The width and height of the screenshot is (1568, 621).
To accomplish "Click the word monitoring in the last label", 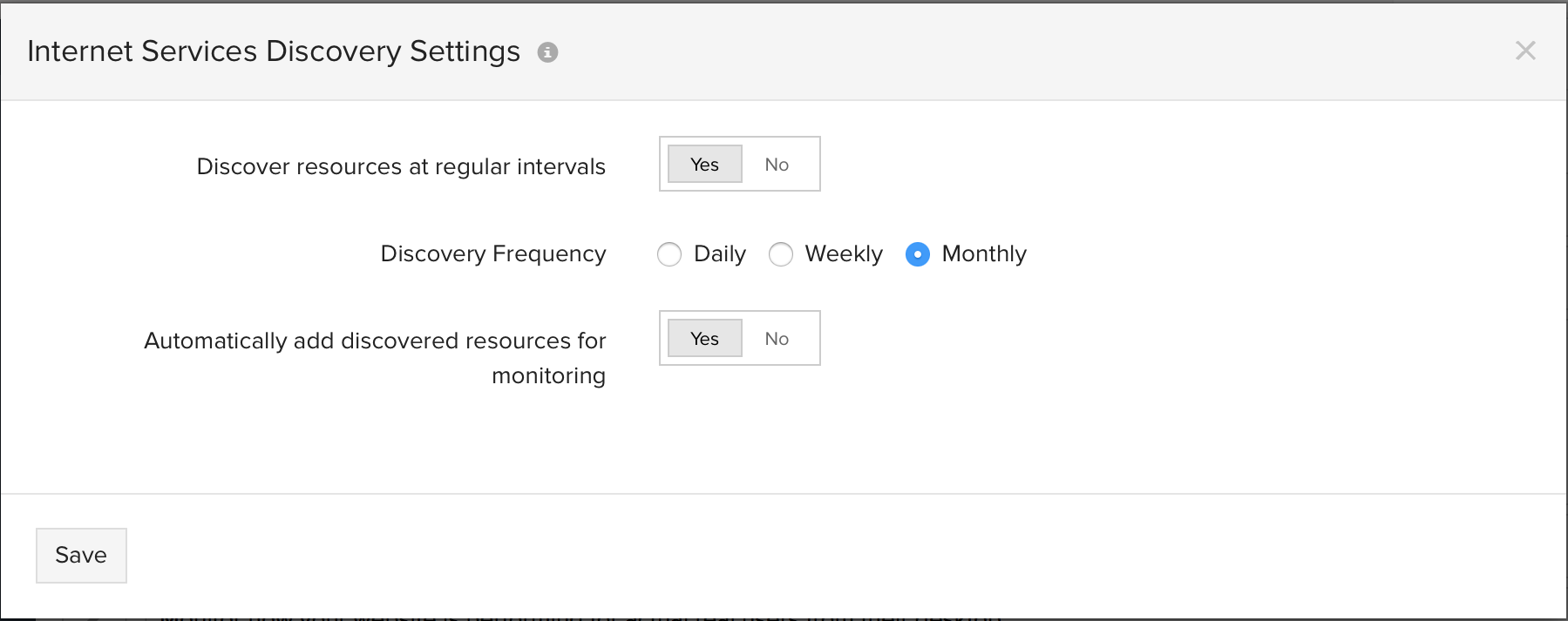I will click(x=548, y=375).
